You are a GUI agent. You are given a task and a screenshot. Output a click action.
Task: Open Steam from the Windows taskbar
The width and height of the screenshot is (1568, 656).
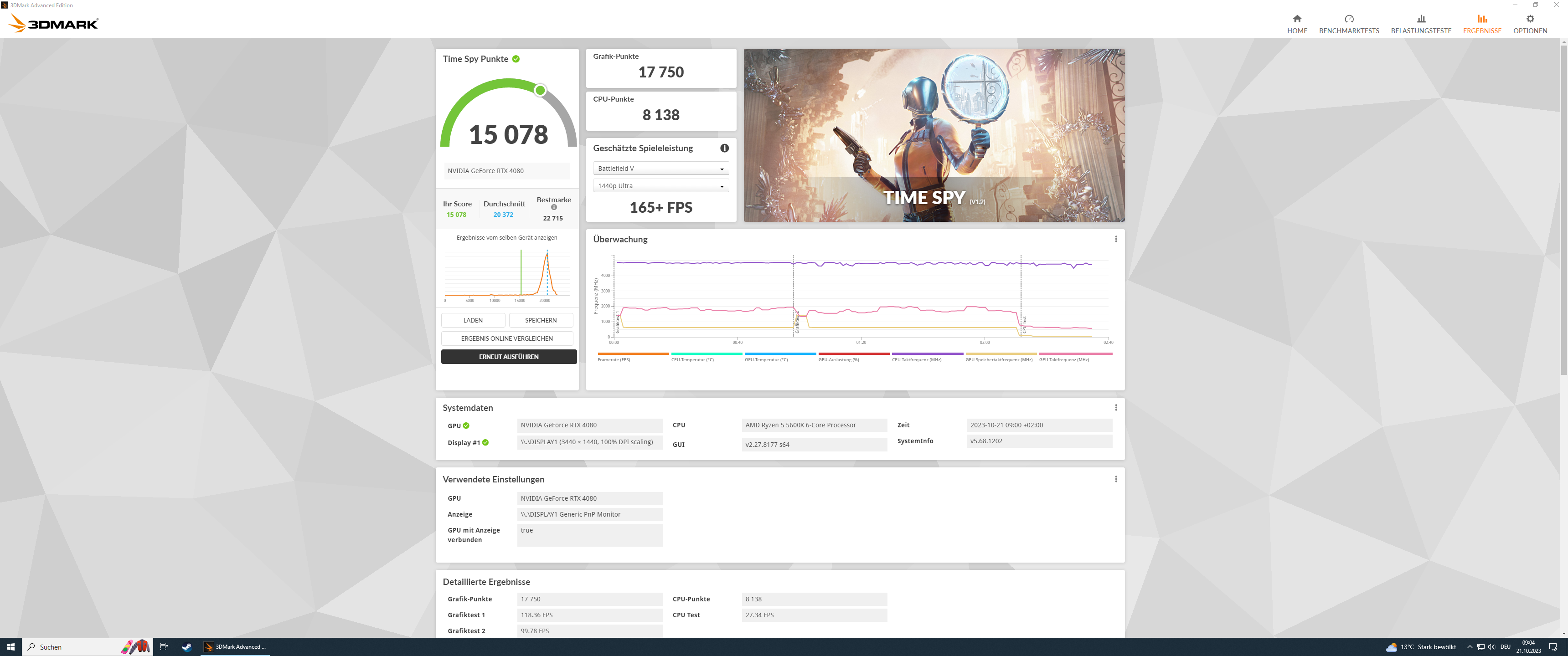click(x=186, y=647)
